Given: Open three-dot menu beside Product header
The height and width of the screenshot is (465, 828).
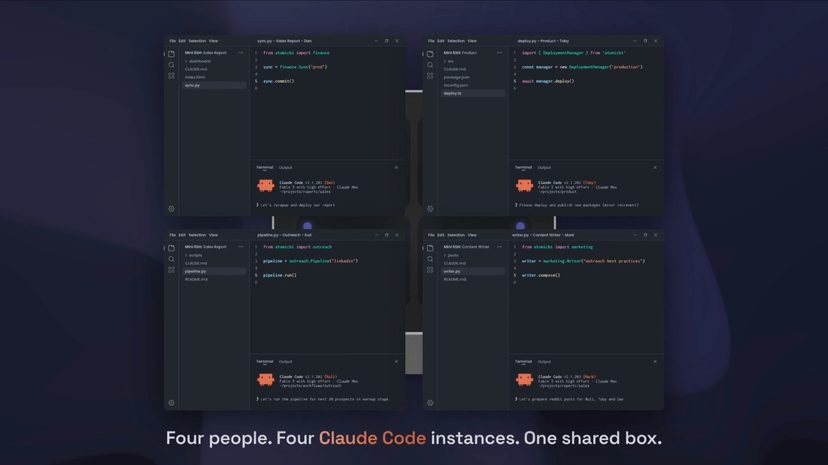Looking at the screenshot, I should [x=500, y=53].
